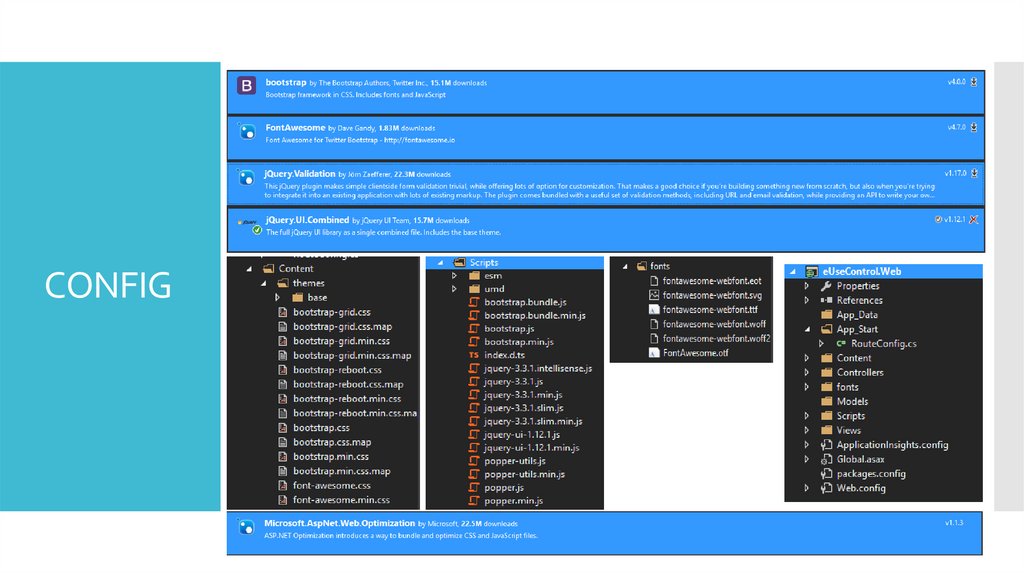Expand the umd folder node

point(454,289)
